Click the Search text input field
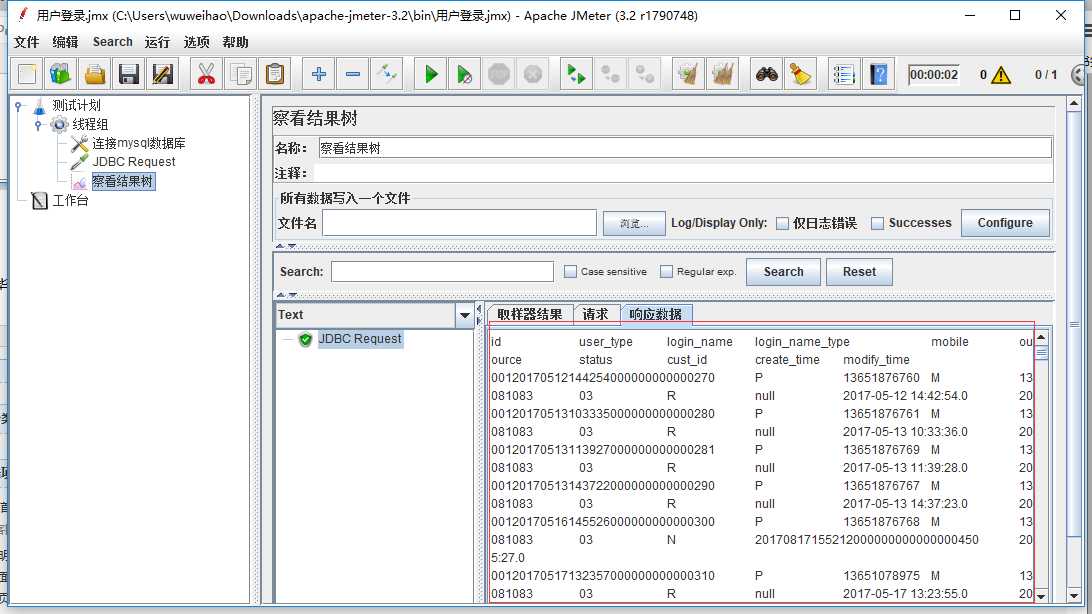The height and width of the screenshot is (614, 1092). [442, 271]
